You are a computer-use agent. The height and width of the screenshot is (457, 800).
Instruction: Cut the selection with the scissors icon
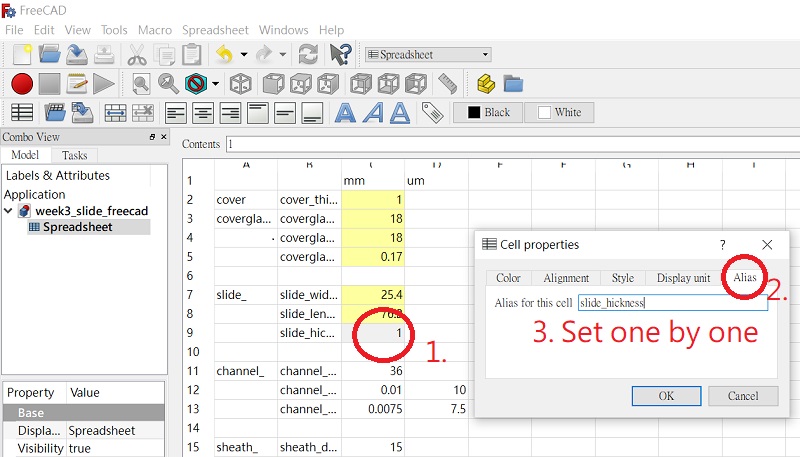click(x=137, y=54)
